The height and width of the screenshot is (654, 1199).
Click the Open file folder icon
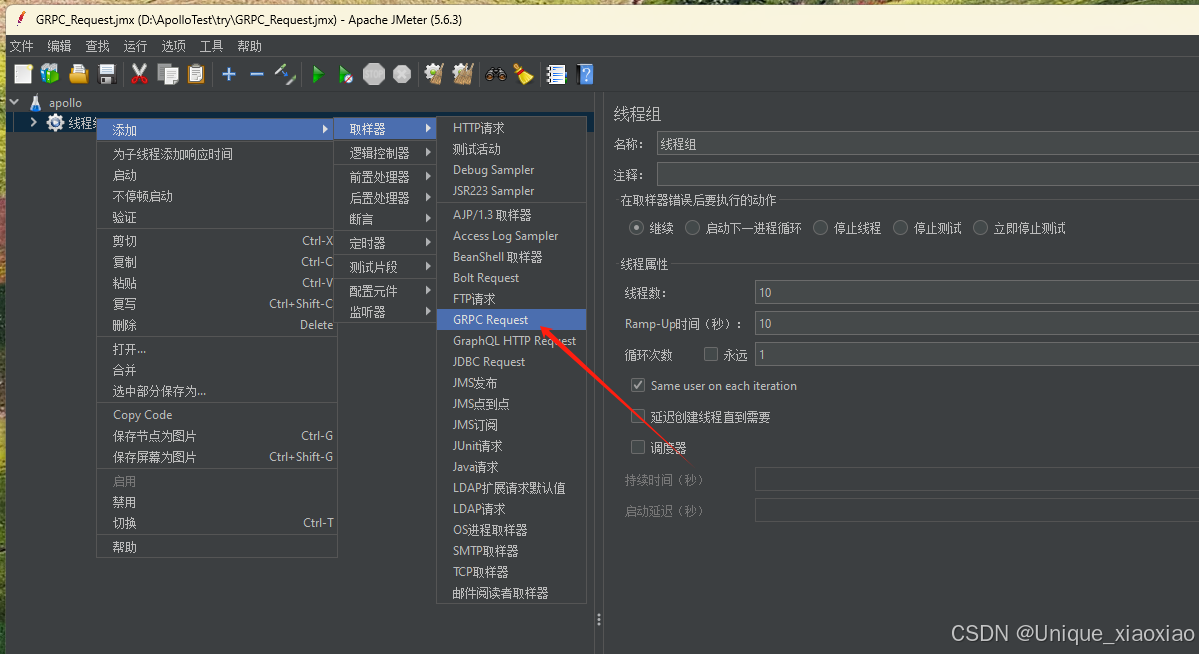click(79, 74)
